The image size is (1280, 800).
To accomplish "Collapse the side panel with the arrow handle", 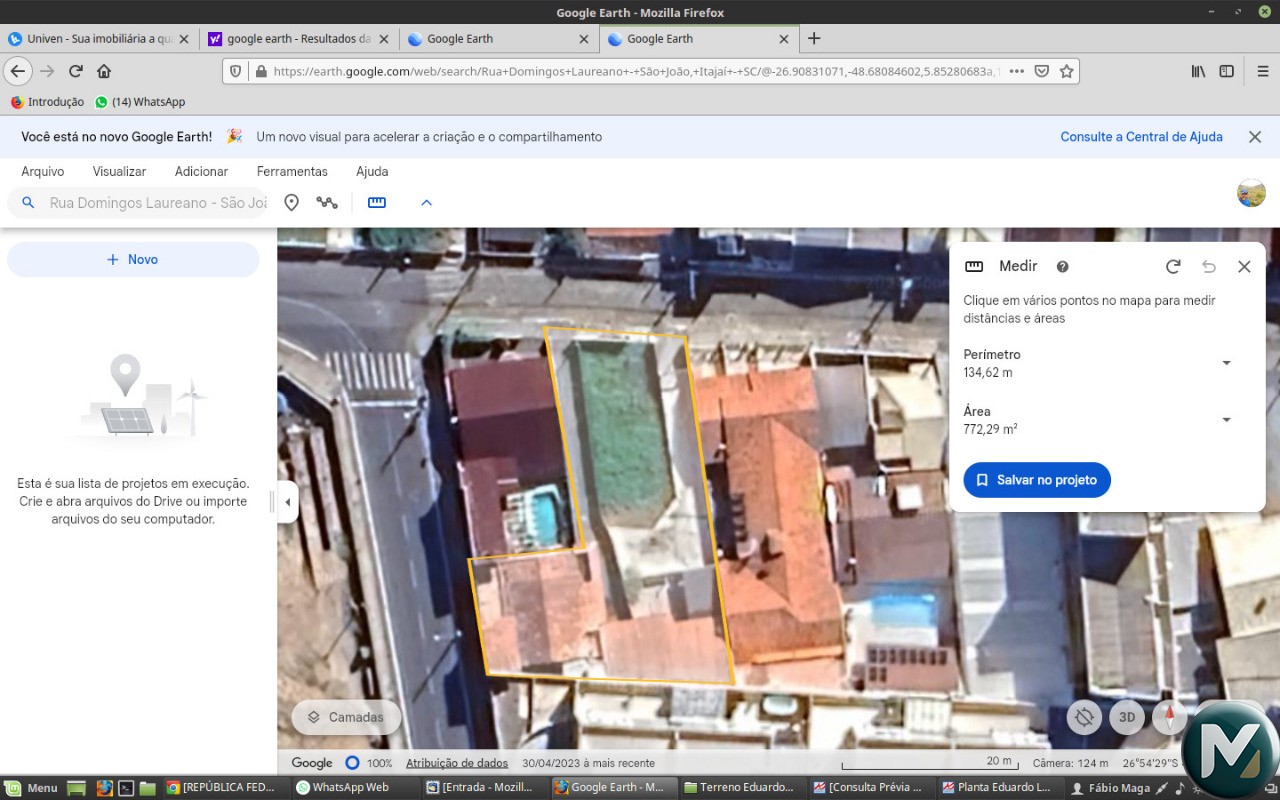I will click(287, 502).
